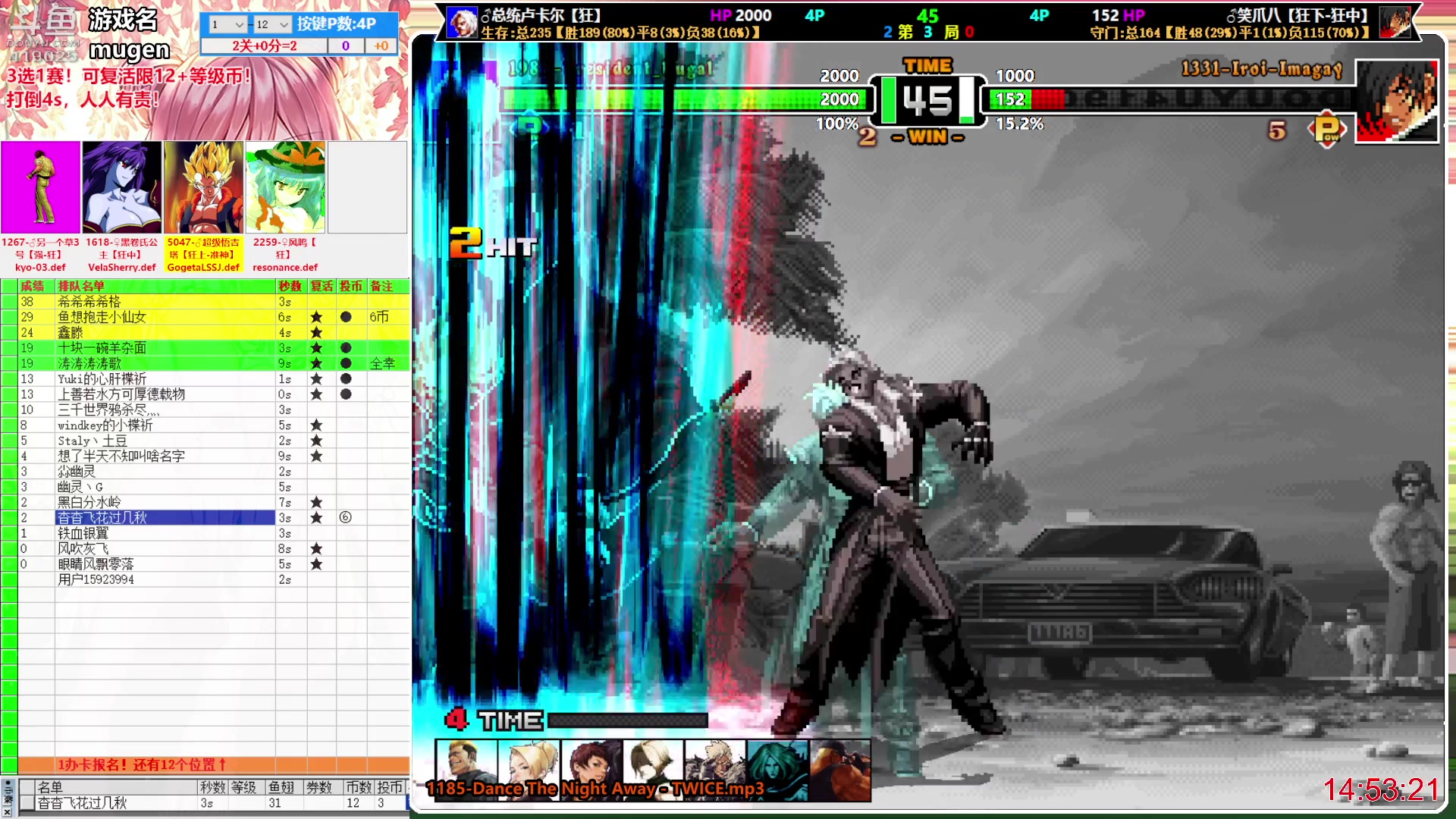The width and height of the screenshot is (1456, 819).
Task: Click the 按键P数:4P label
Action: (x=337, y=24)
